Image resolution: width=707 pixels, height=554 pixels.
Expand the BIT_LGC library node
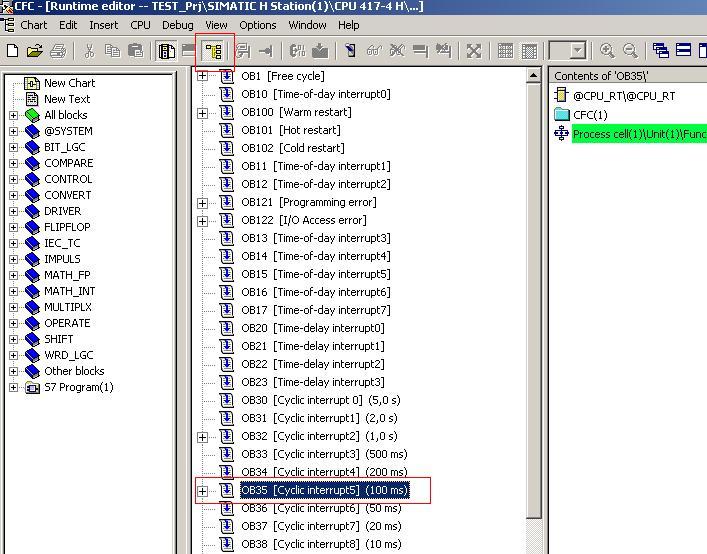14,148
